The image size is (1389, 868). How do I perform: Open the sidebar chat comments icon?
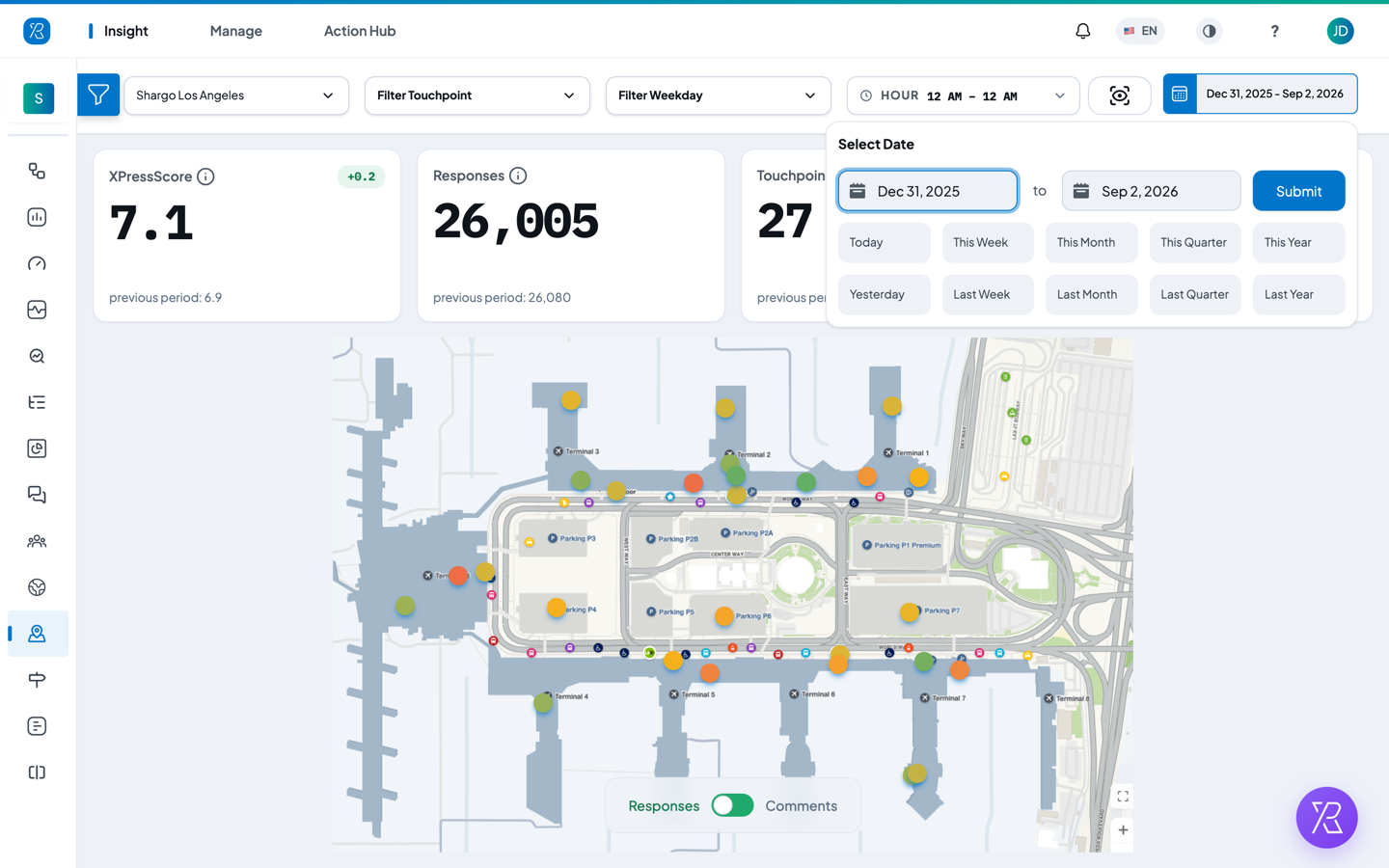37,495
